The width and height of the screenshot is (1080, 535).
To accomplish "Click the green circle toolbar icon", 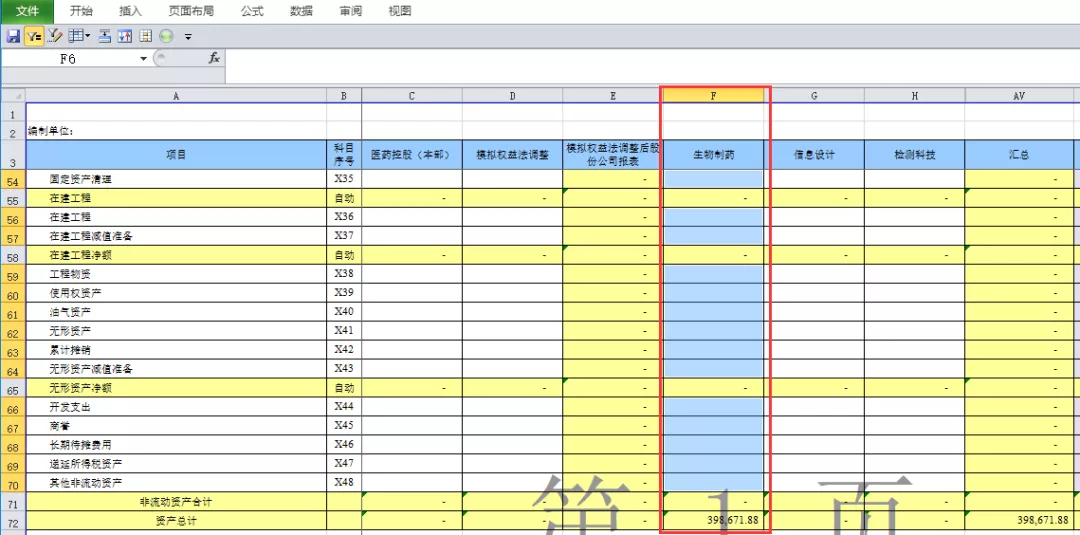I will (x=166, y=36).
